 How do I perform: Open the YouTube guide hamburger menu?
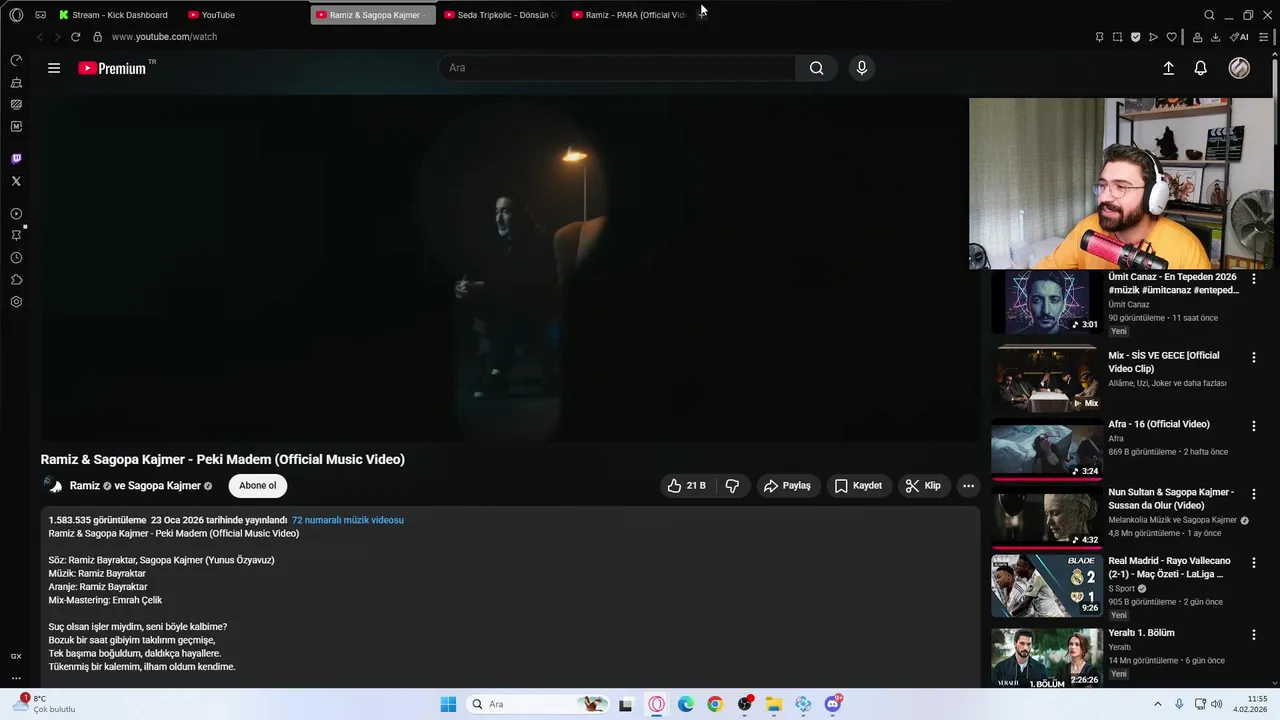click(54, 68)
